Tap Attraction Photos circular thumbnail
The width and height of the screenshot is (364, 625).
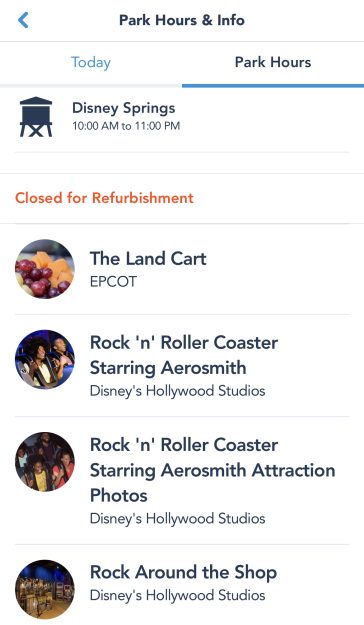pyautogui.click(x=45, y=462)
